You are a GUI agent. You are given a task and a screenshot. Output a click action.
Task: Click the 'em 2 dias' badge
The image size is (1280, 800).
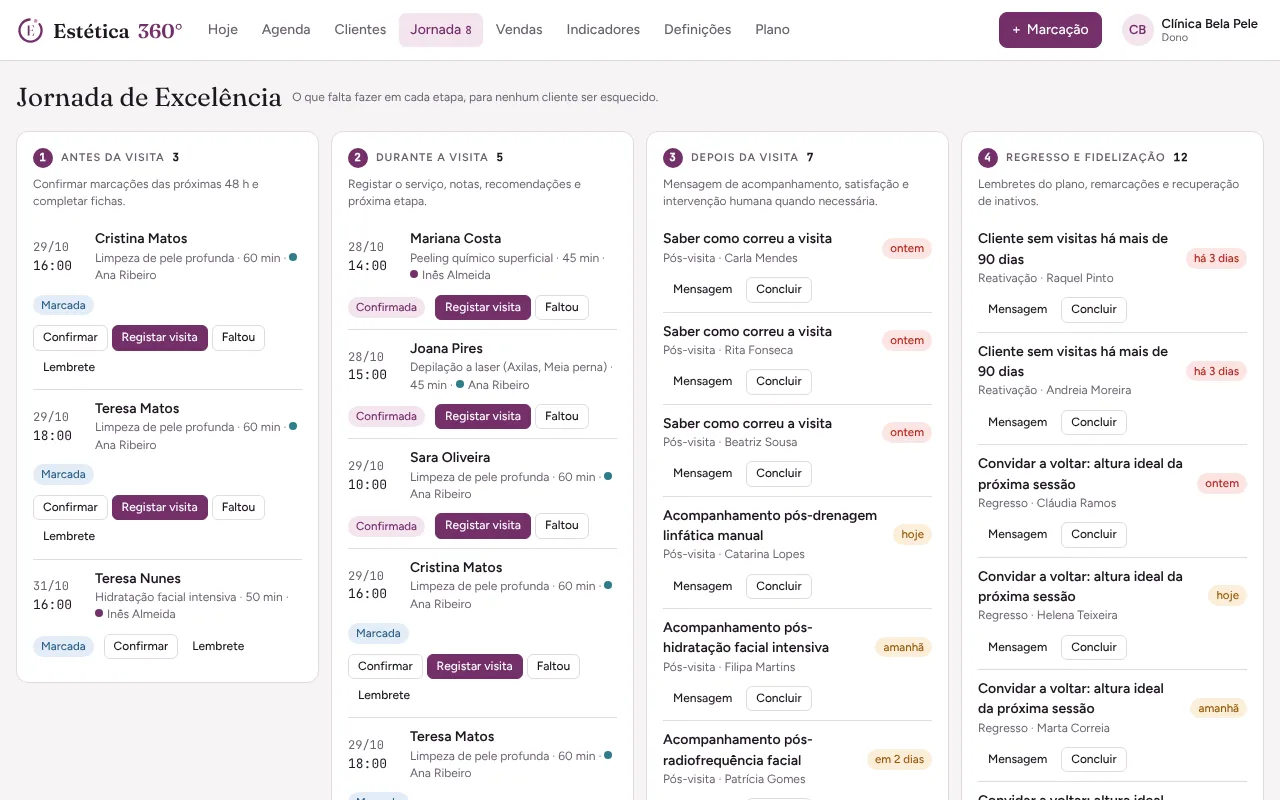(899, 760)
